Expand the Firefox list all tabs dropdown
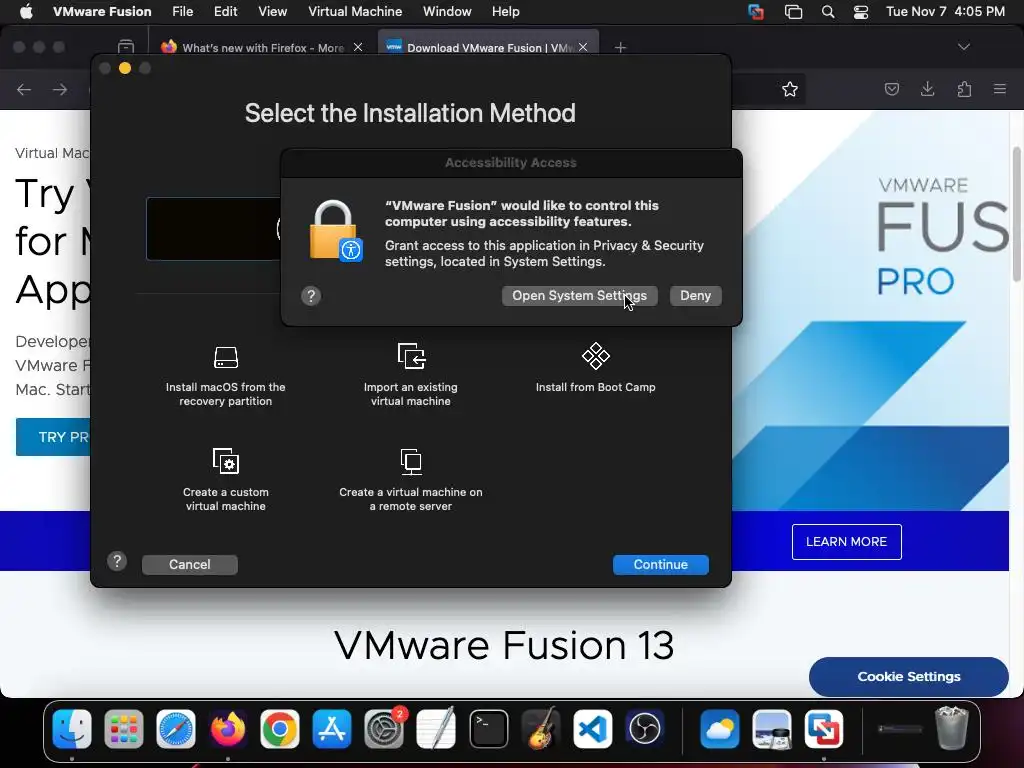 964,47
